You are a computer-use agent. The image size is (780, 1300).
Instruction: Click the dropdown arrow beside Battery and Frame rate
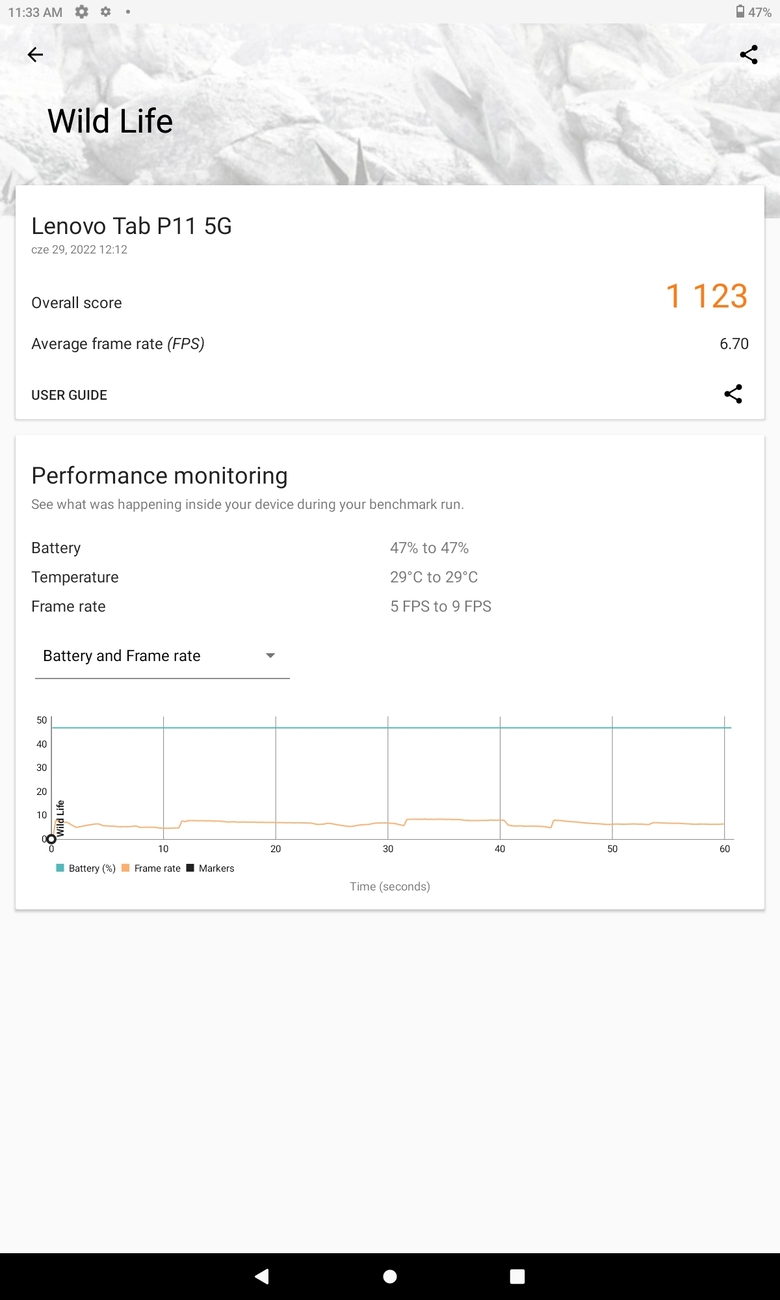pyautogui.click(x=270, y=656)
